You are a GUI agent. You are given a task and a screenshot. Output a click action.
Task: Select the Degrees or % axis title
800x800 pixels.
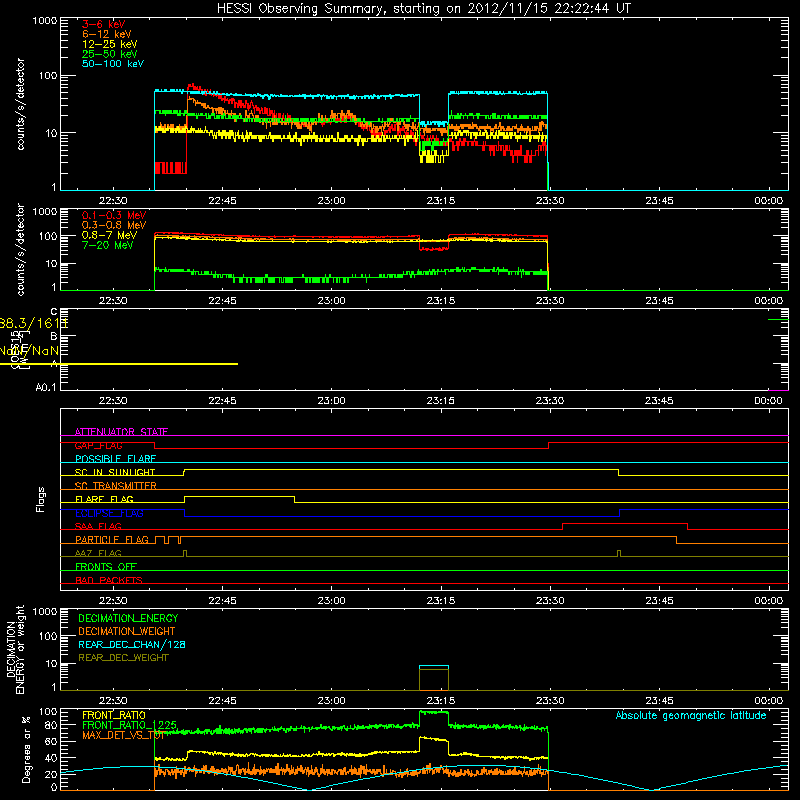point(26,749)
